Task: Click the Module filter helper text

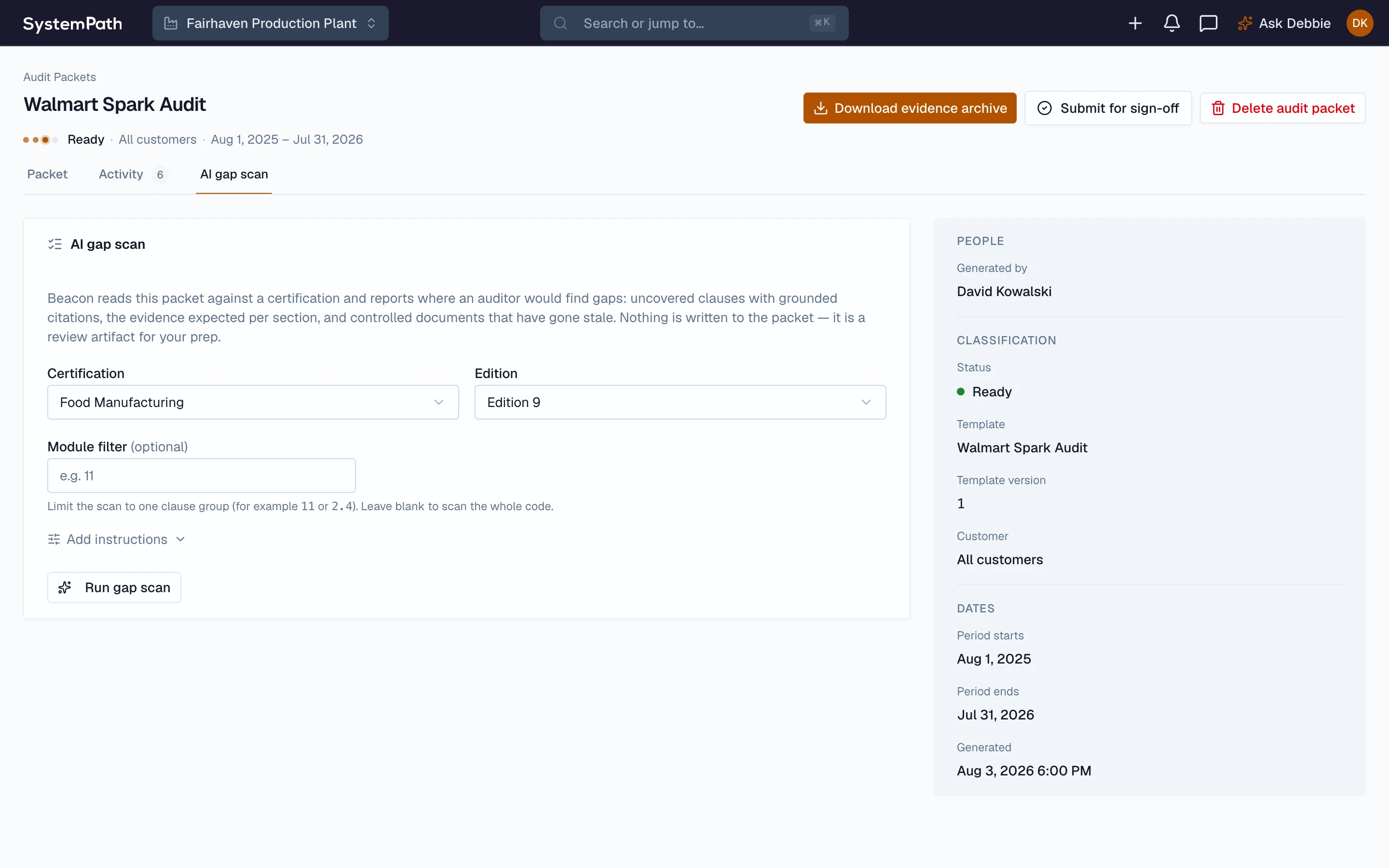Action: 300,506
